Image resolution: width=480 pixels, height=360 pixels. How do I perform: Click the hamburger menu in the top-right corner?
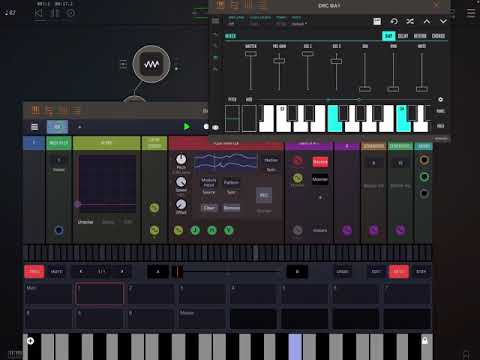tap(471, 13)
